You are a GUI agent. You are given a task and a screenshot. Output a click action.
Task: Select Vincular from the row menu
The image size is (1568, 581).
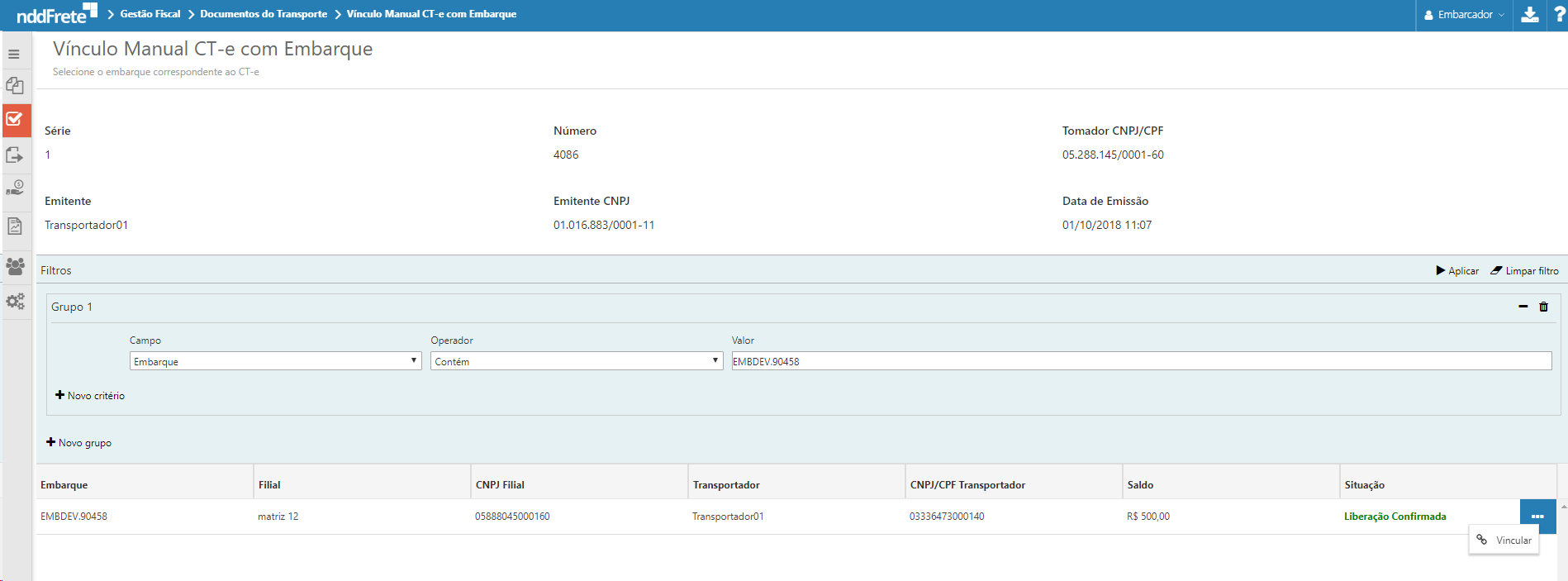point(1504,541)
